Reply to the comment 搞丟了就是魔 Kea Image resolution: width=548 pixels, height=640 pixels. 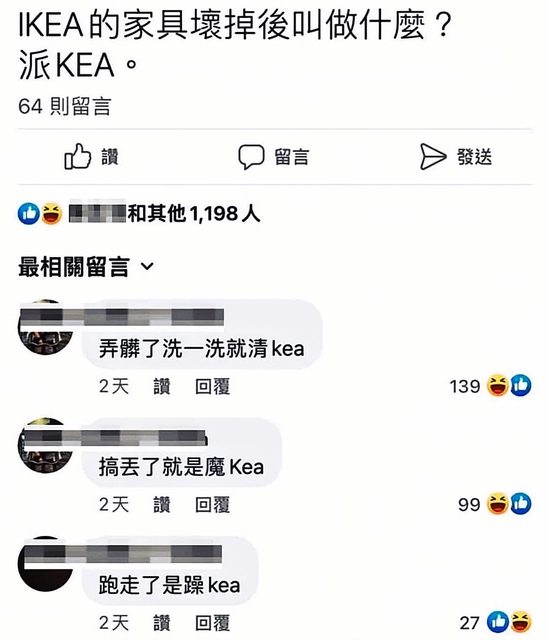click(213, 504)
